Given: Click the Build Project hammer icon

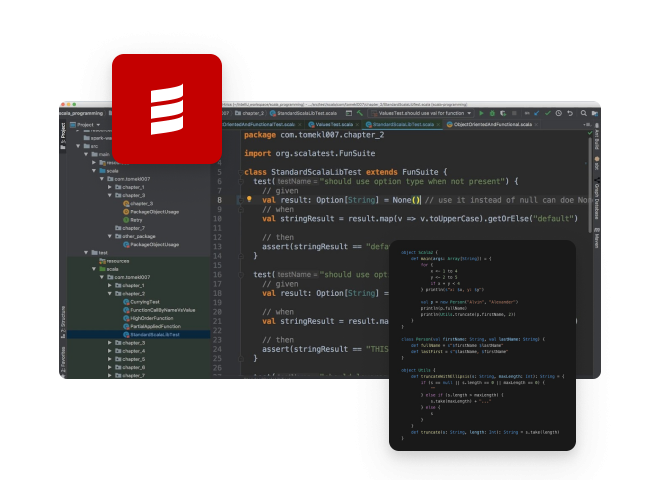Looking at the screenshot, I should pyautogui.click(x=360, y=113).
